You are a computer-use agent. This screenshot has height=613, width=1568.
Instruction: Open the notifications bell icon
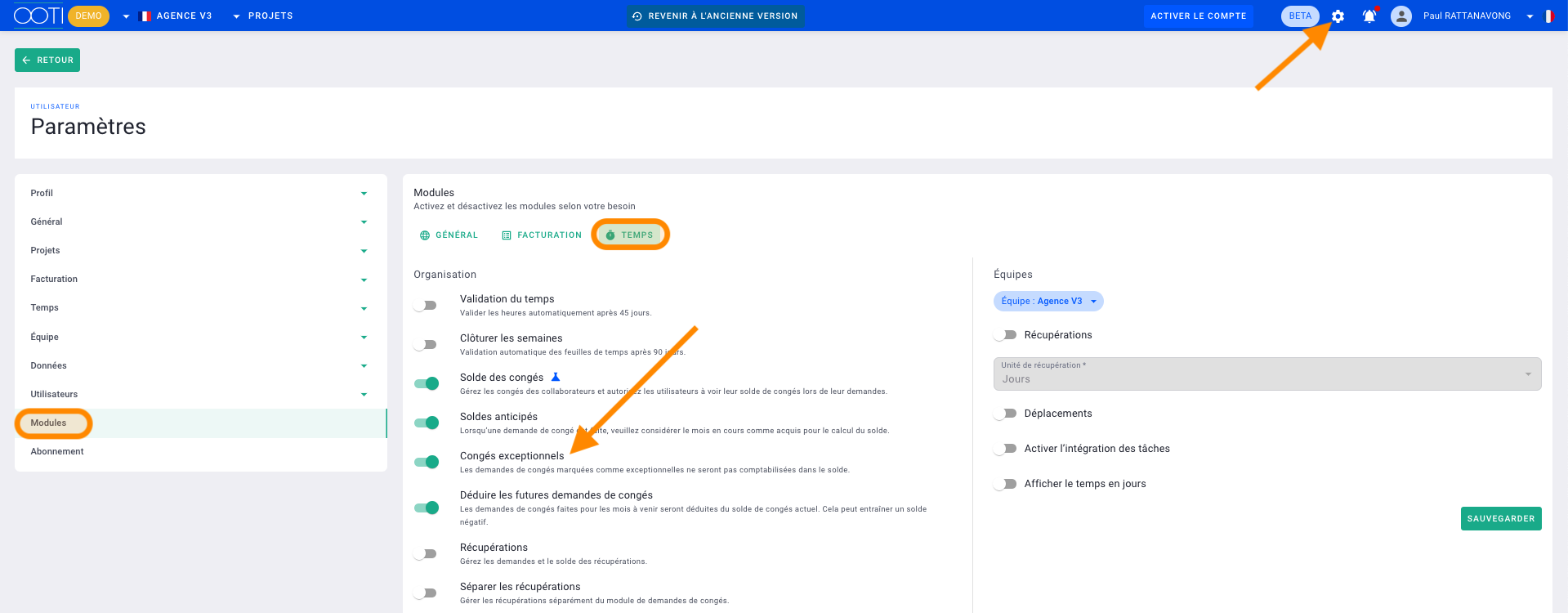tap(1369, 16)
